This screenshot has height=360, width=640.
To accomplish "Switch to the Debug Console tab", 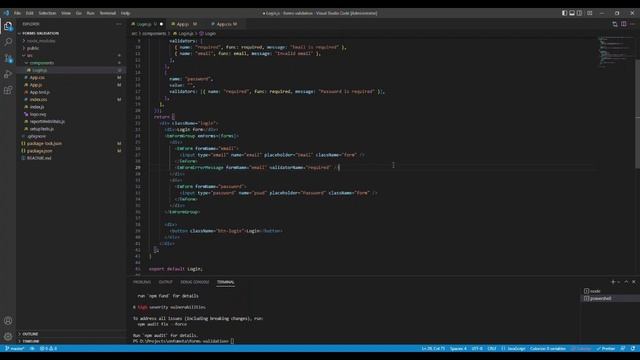I will [195, 282].
